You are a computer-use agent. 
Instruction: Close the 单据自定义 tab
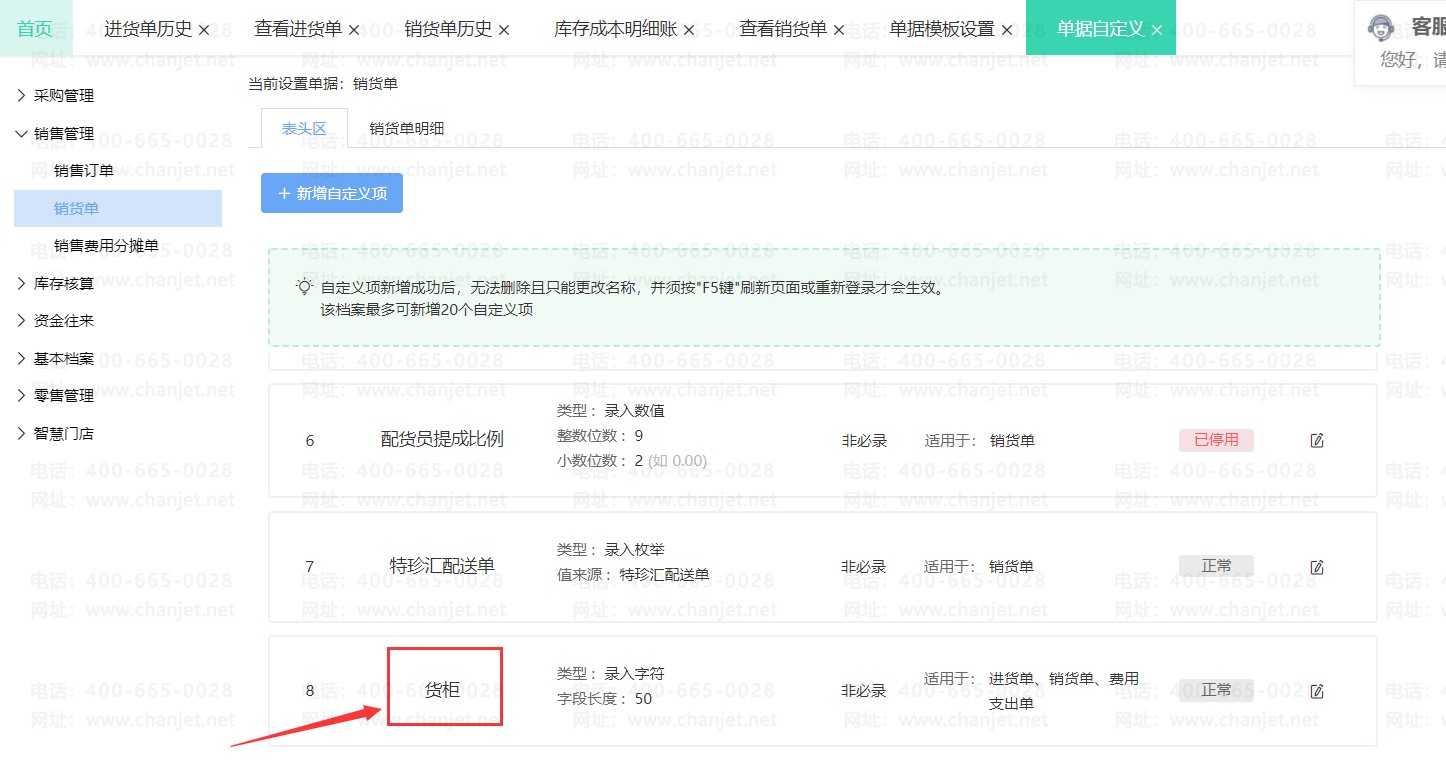[1157, 31]
